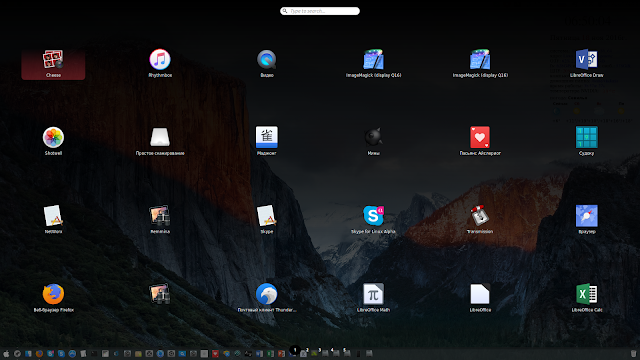This screenshot has height=360, width=640.
Task: Click the Rhythmbox label text
Action: pyautogui.click(x=160, y=75)
